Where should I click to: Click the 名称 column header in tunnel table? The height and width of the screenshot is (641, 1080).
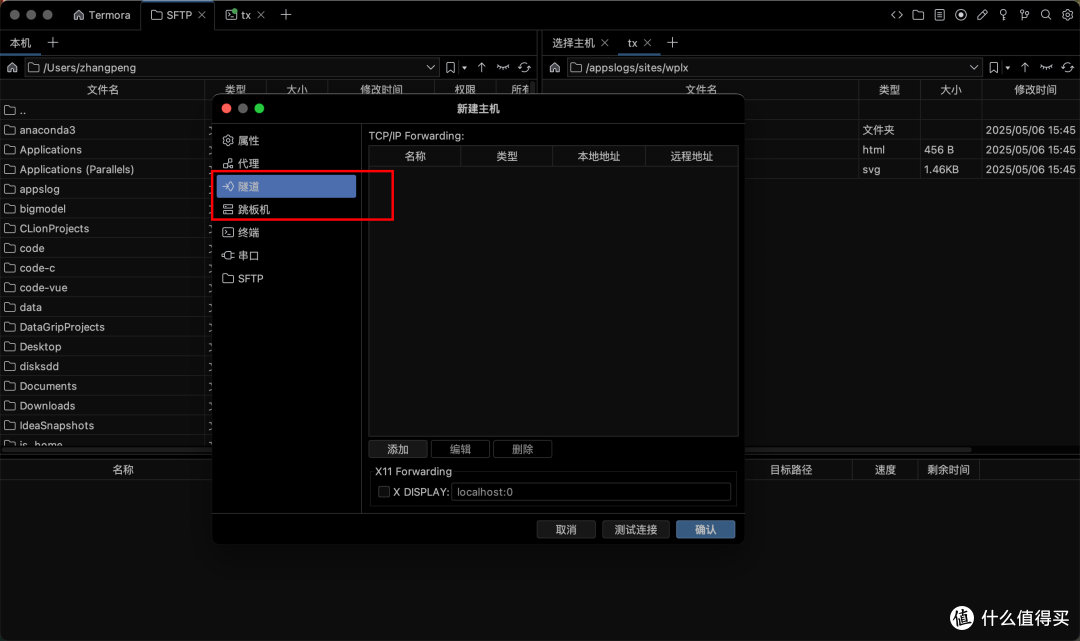[415, 156]
